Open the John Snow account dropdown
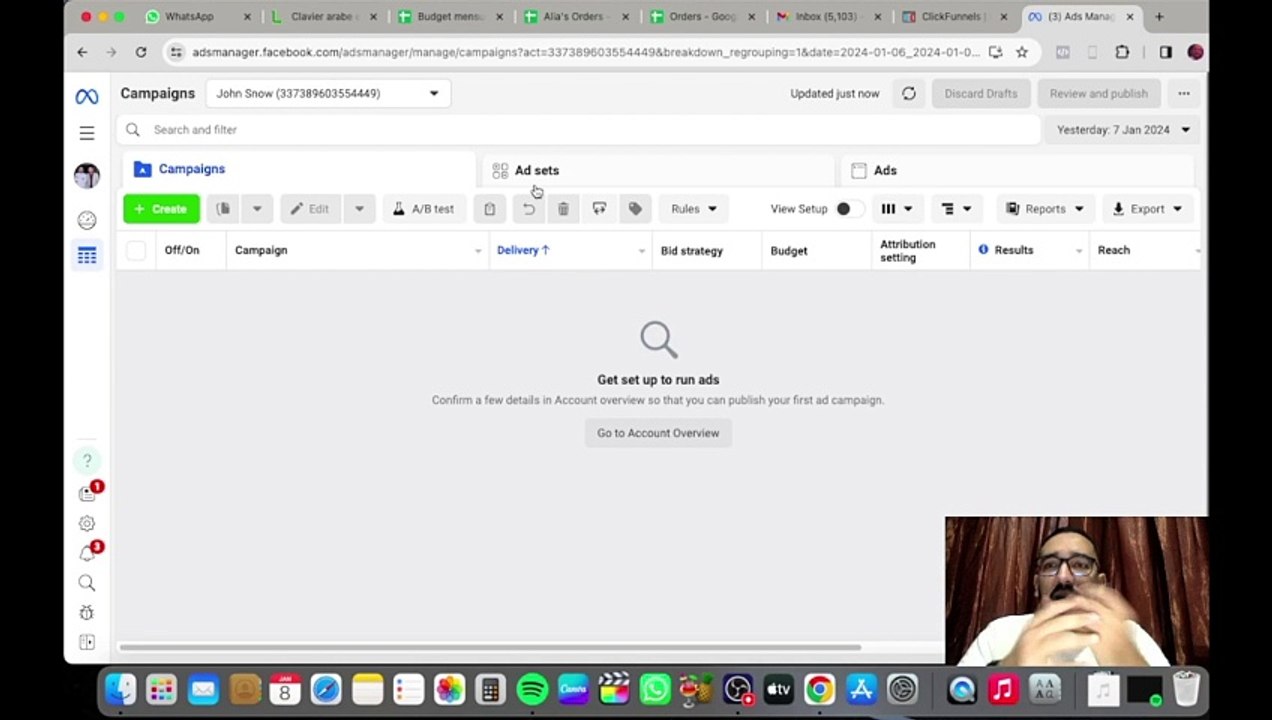The width and height of the screenshot is (1272, 720). coord(328,93)
